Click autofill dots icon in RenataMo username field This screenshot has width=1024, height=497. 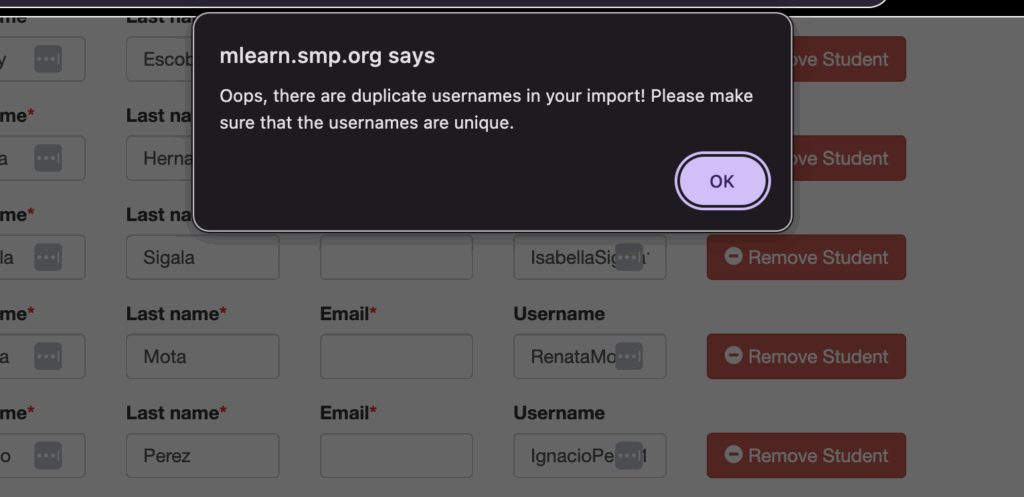click(x=628, y=356)
